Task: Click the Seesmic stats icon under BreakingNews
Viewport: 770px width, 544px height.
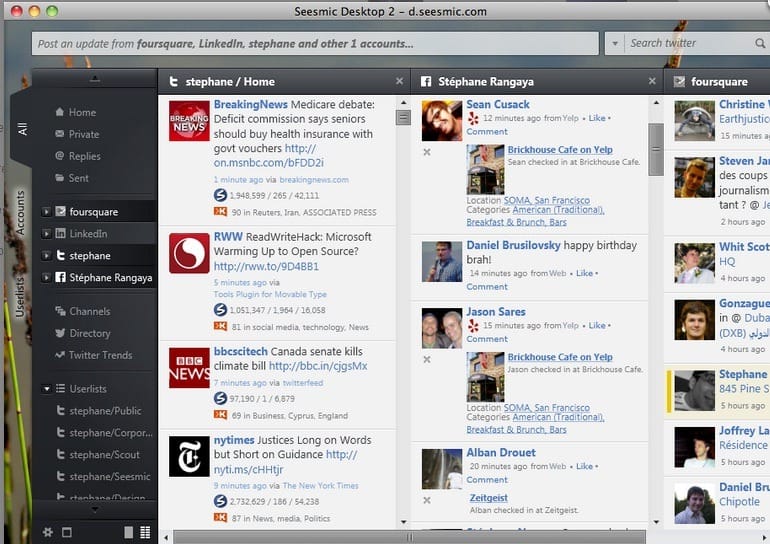Action: (220, 195)
